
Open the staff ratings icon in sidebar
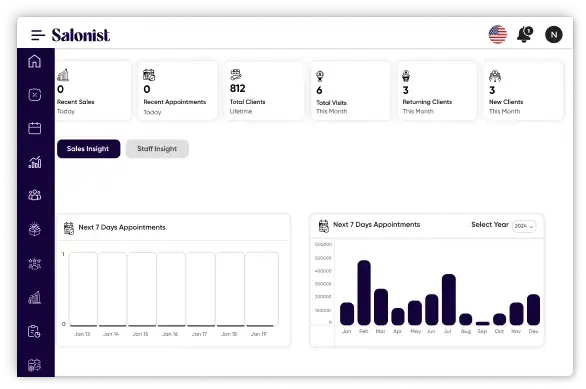(x=35, y=264)
